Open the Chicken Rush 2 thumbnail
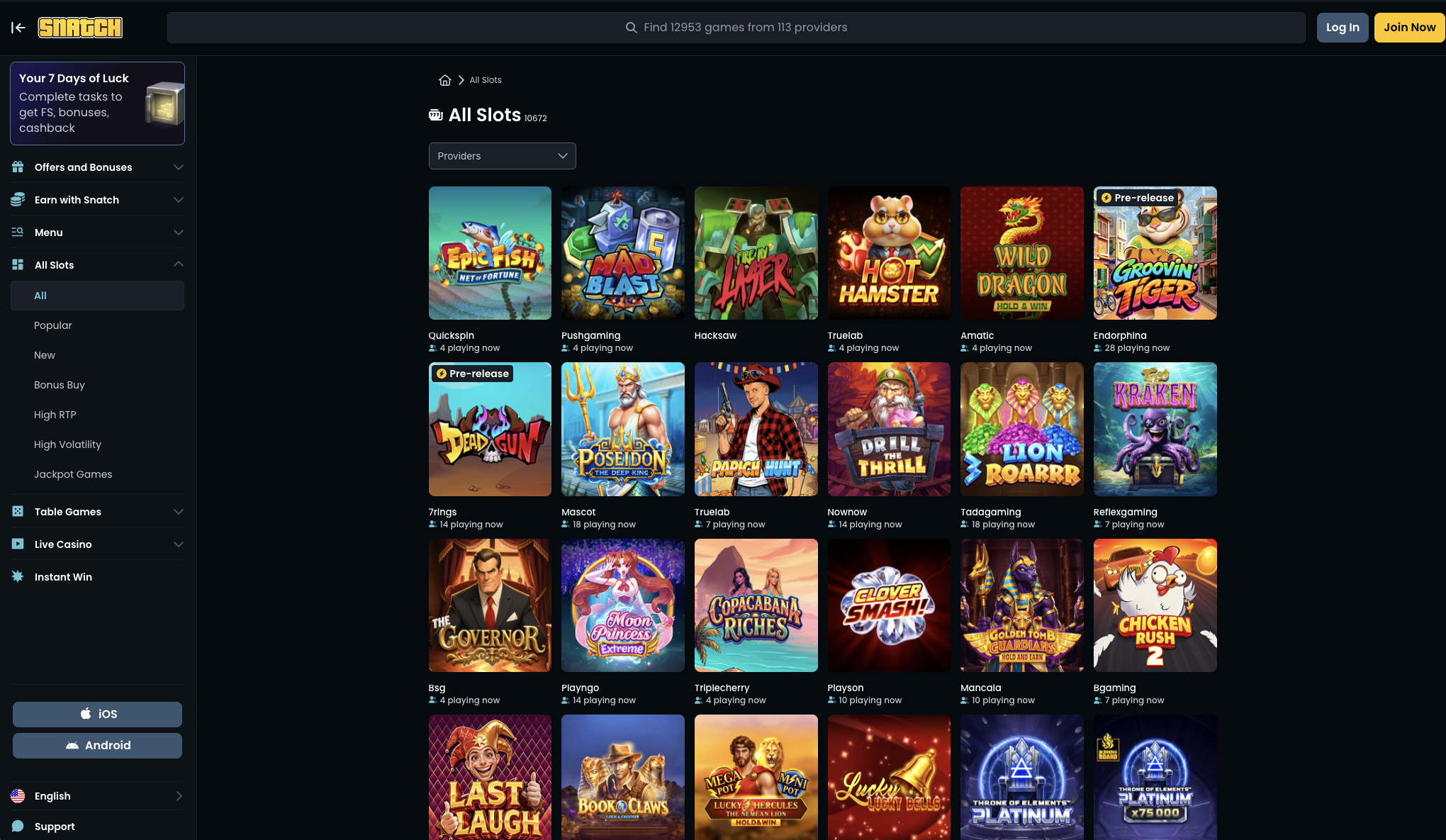Image resolution: width=1446 pixels, height=840 pixels. (1155, 605)
